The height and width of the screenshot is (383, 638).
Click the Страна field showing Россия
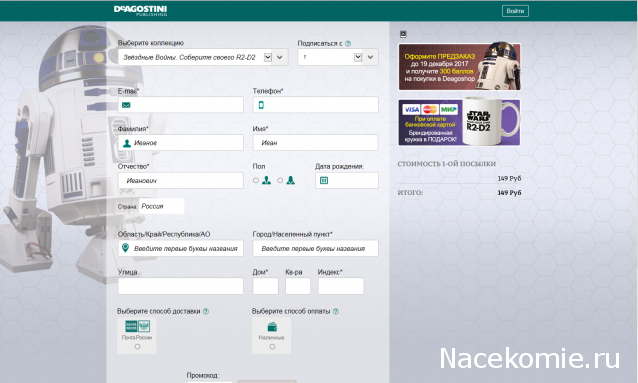coord(162,206)
